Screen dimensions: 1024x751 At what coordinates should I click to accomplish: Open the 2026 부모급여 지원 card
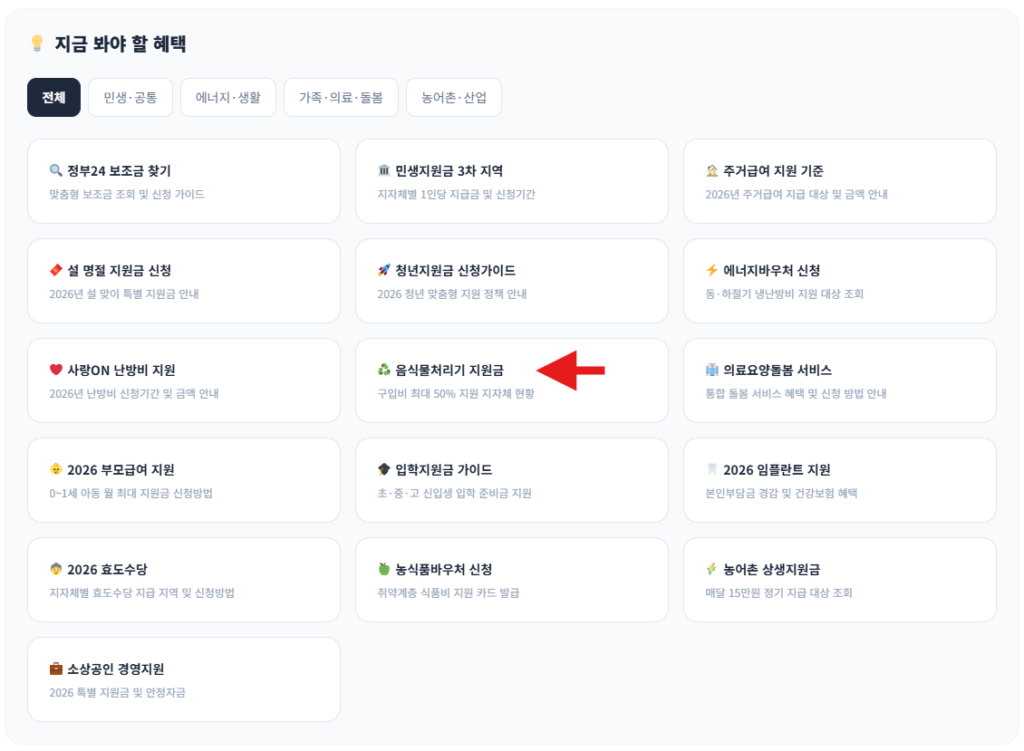click(x=184, y=480)
